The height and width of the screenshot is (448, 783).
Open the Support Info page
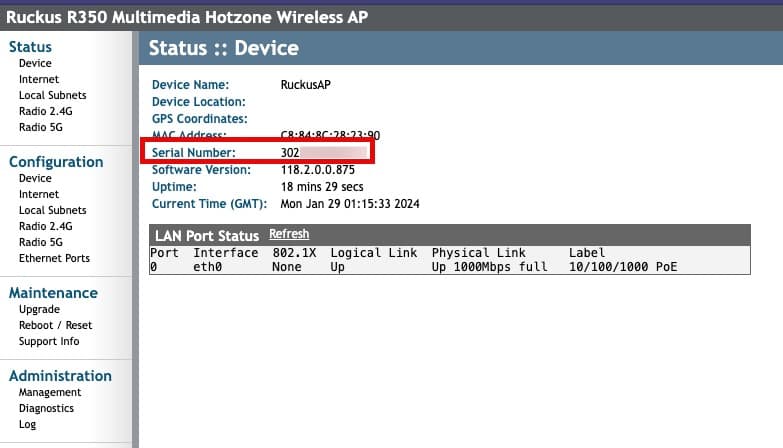click(x=49, y=342)
